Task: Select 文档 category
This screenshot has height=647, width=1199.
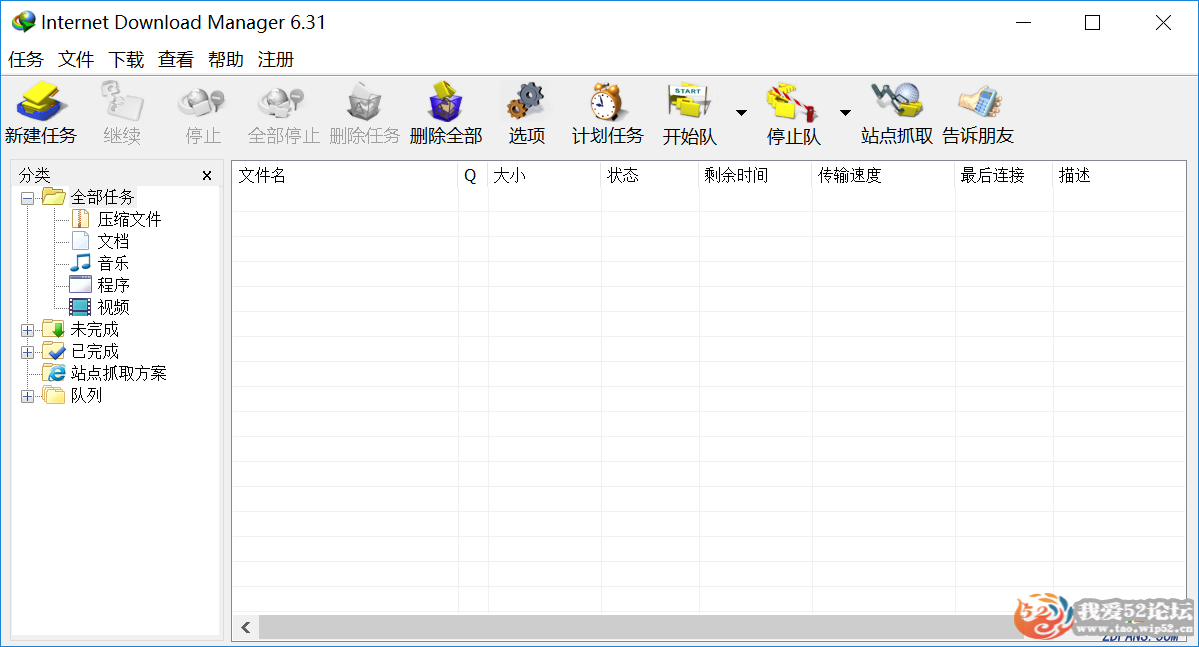Action: pos(113,242)
